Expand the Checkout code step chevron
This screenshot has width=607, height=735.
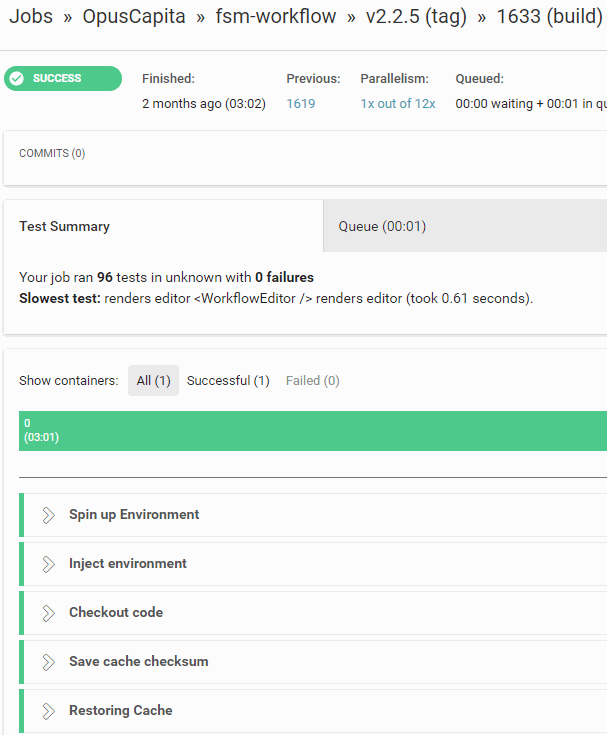tap(48, 613)
